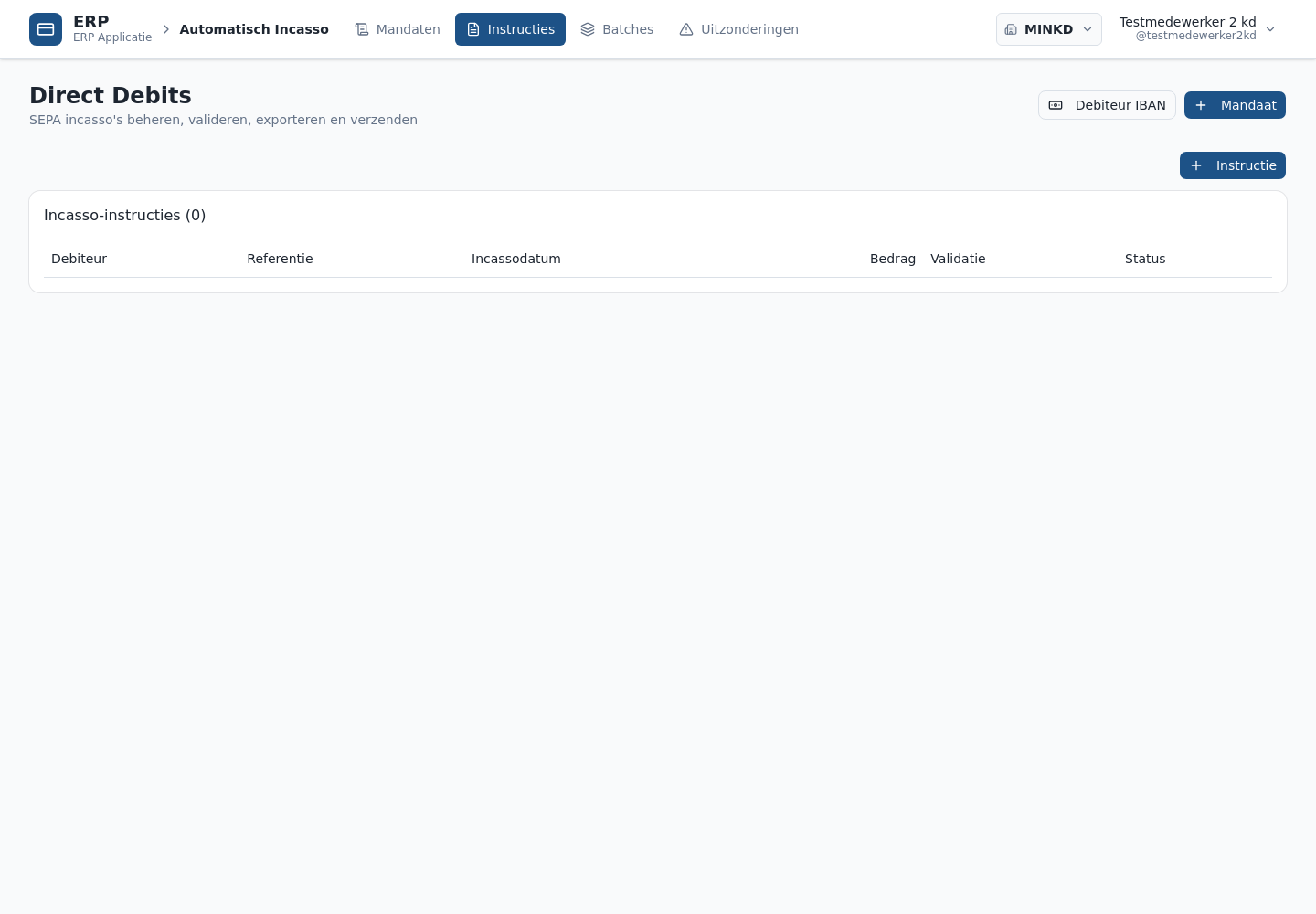Click the ERP credit card logo icon
Screen dimensions: 1316x914
pos(46,29)
